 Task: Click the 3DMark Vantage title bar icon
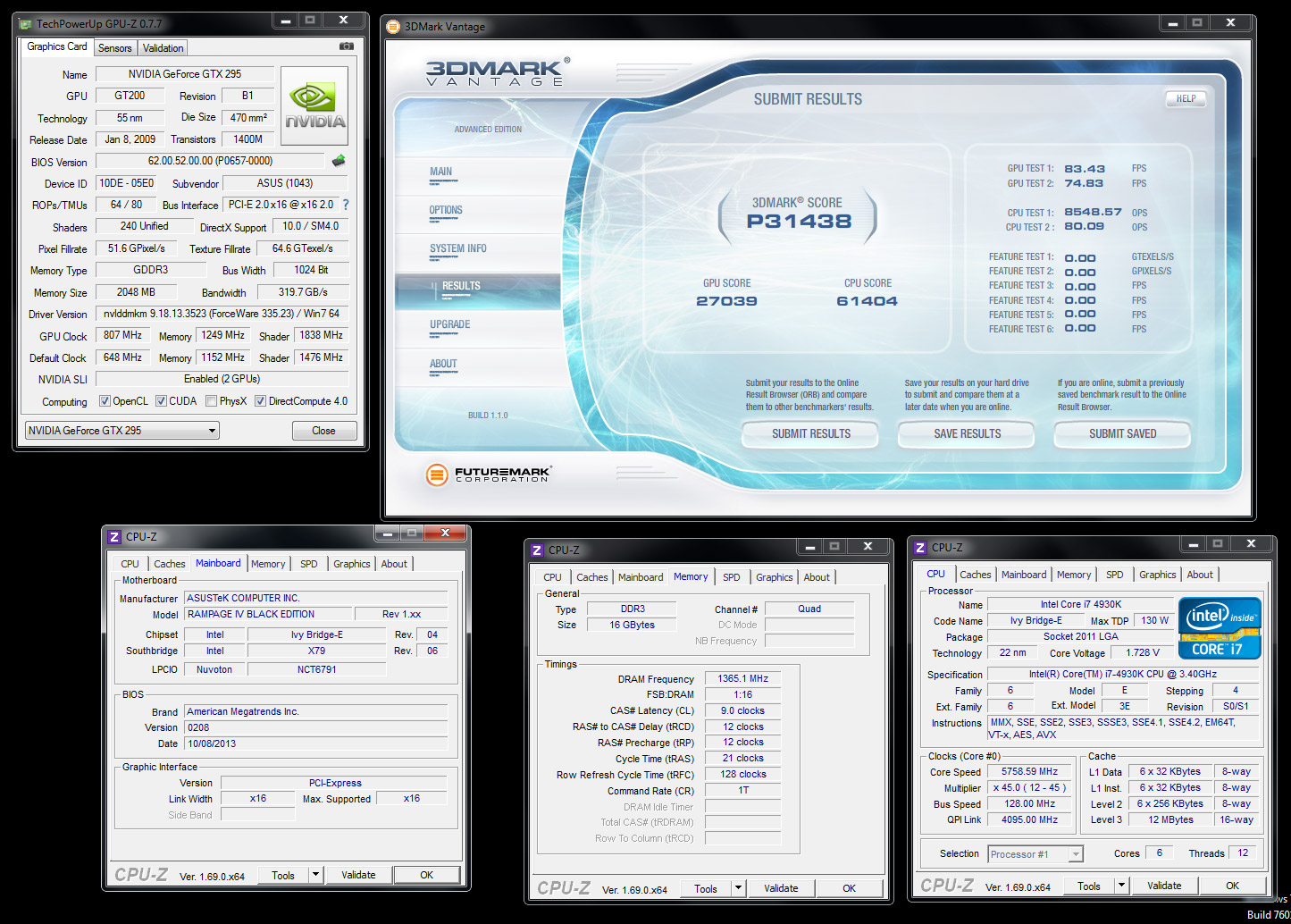coord(393,26)
